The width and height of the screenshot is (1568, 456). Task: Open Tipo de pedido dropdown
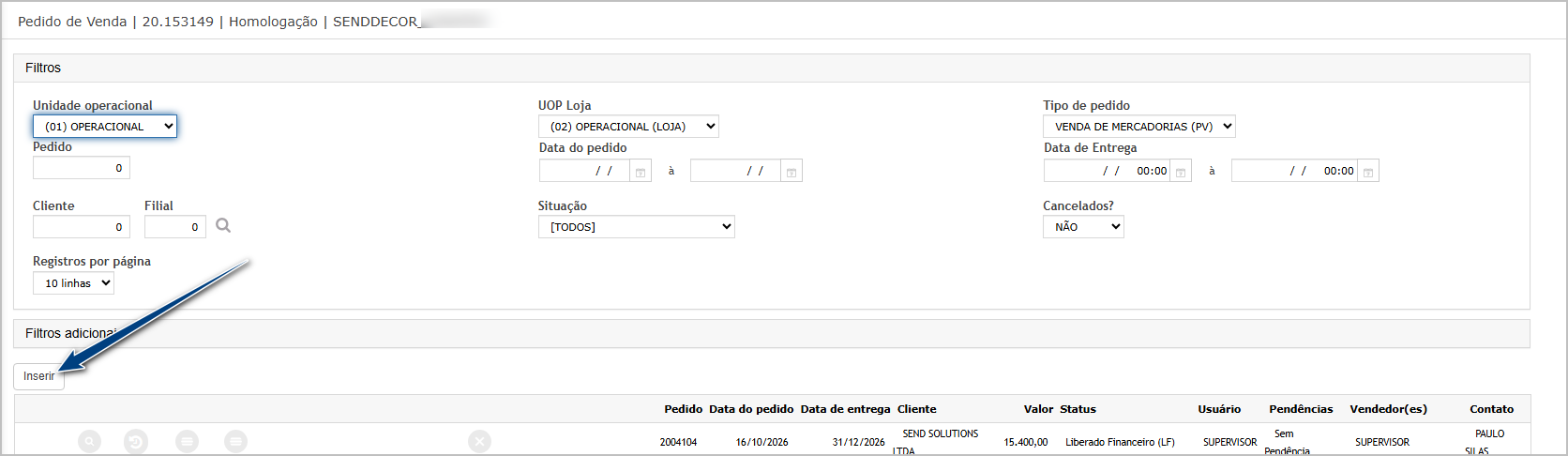pyautogui.click(x=1139, y=126)
